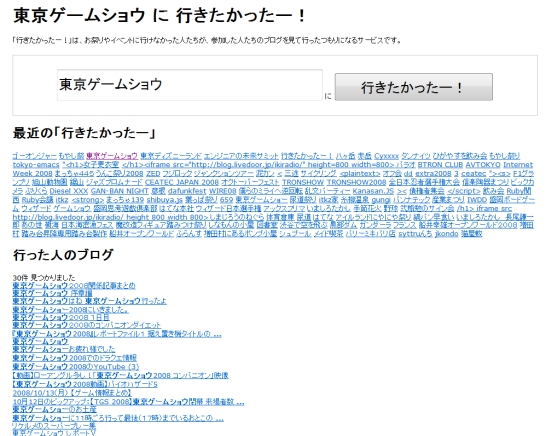Viewport: 550px width, 436px height.
Task: Open the Internet Week 2008 tag link
Action: coord(518,165)
